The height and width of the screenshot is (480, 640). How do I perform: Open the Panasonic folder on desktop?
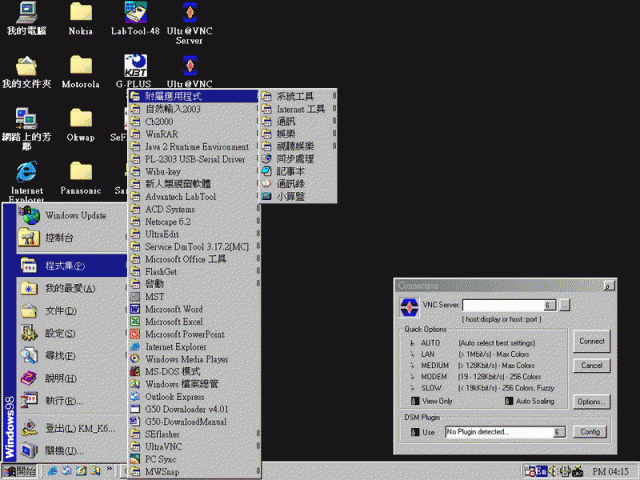[80, 178]
